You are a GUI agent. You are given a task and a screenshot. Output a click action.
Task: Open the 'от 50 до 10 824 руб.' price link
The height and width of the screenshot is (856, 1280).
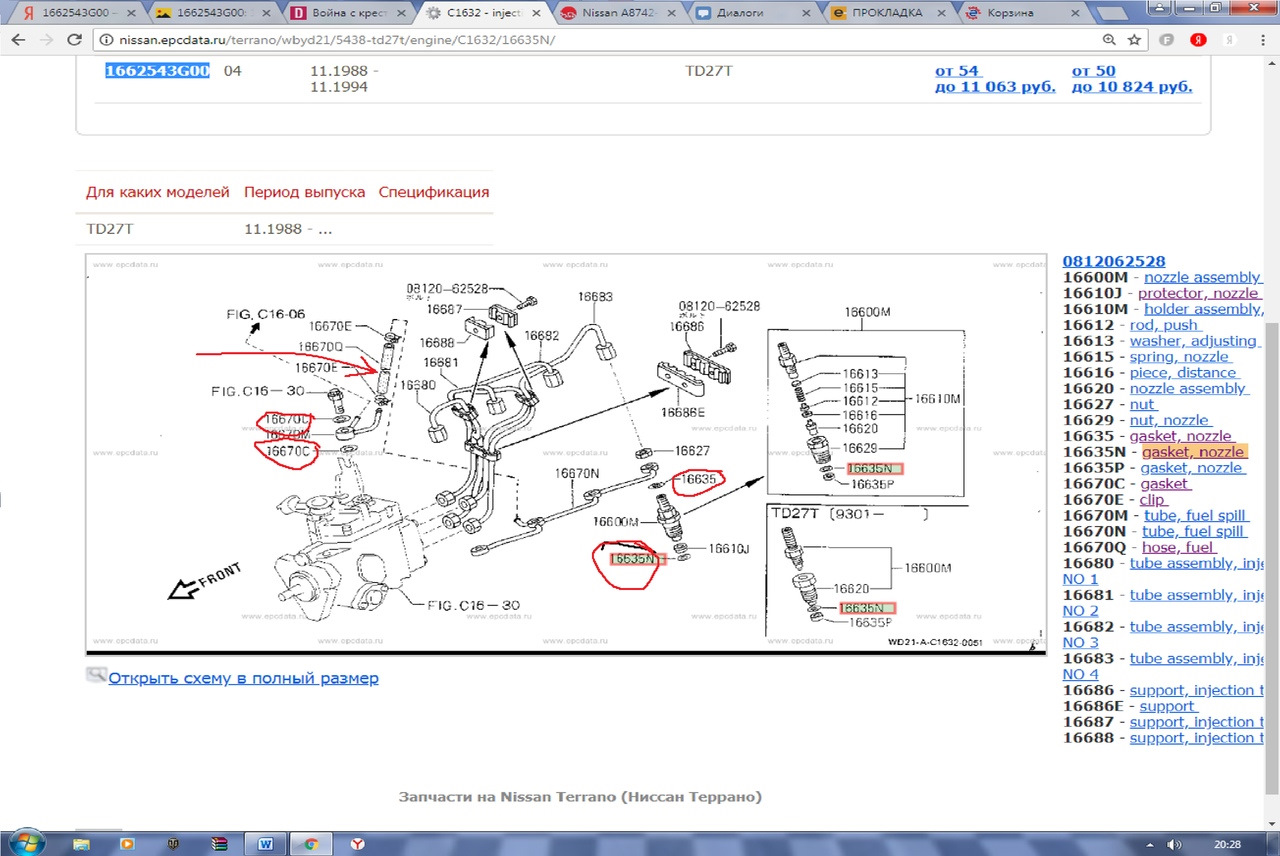pyautogui.click(x=1132, y=79)
